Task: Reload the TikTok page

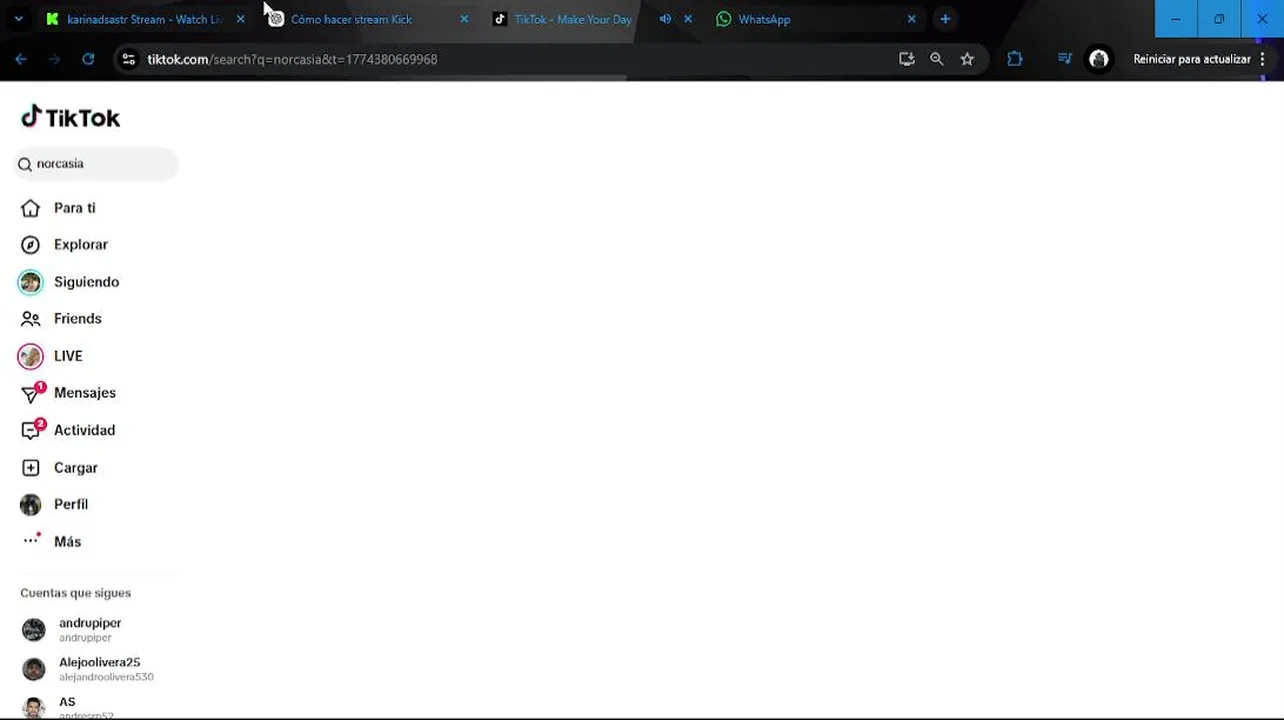Action: (88, 59)
